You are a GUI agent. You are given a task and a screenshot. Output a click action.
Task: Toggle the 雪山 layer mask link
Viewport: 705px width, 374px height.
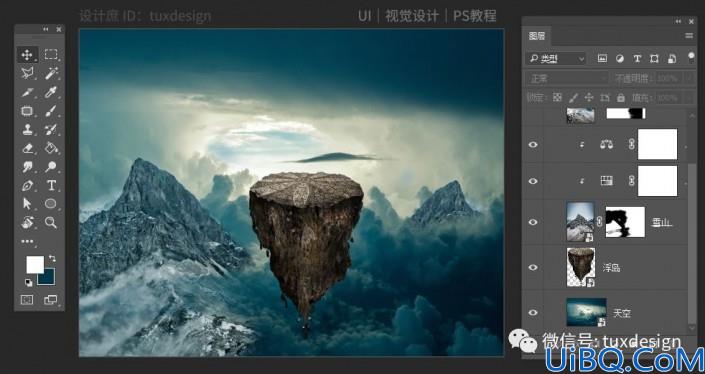(x=599, y=222)
